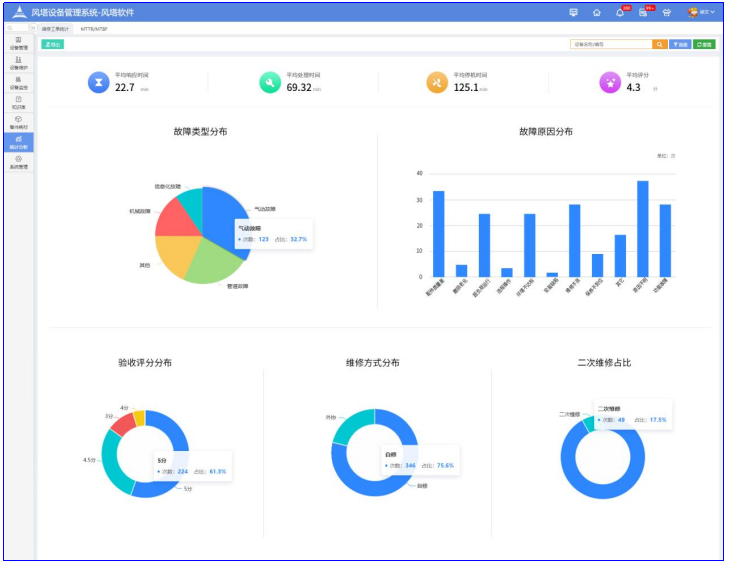Open the messages icon showing 99+ badge
This screenshot has width=732, height=566.
coord(644,13)
